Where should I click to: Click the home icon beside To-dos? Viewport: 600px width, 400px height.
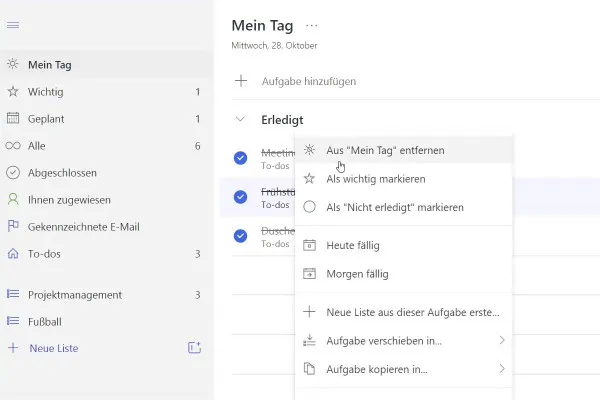[x=13, y=253]
